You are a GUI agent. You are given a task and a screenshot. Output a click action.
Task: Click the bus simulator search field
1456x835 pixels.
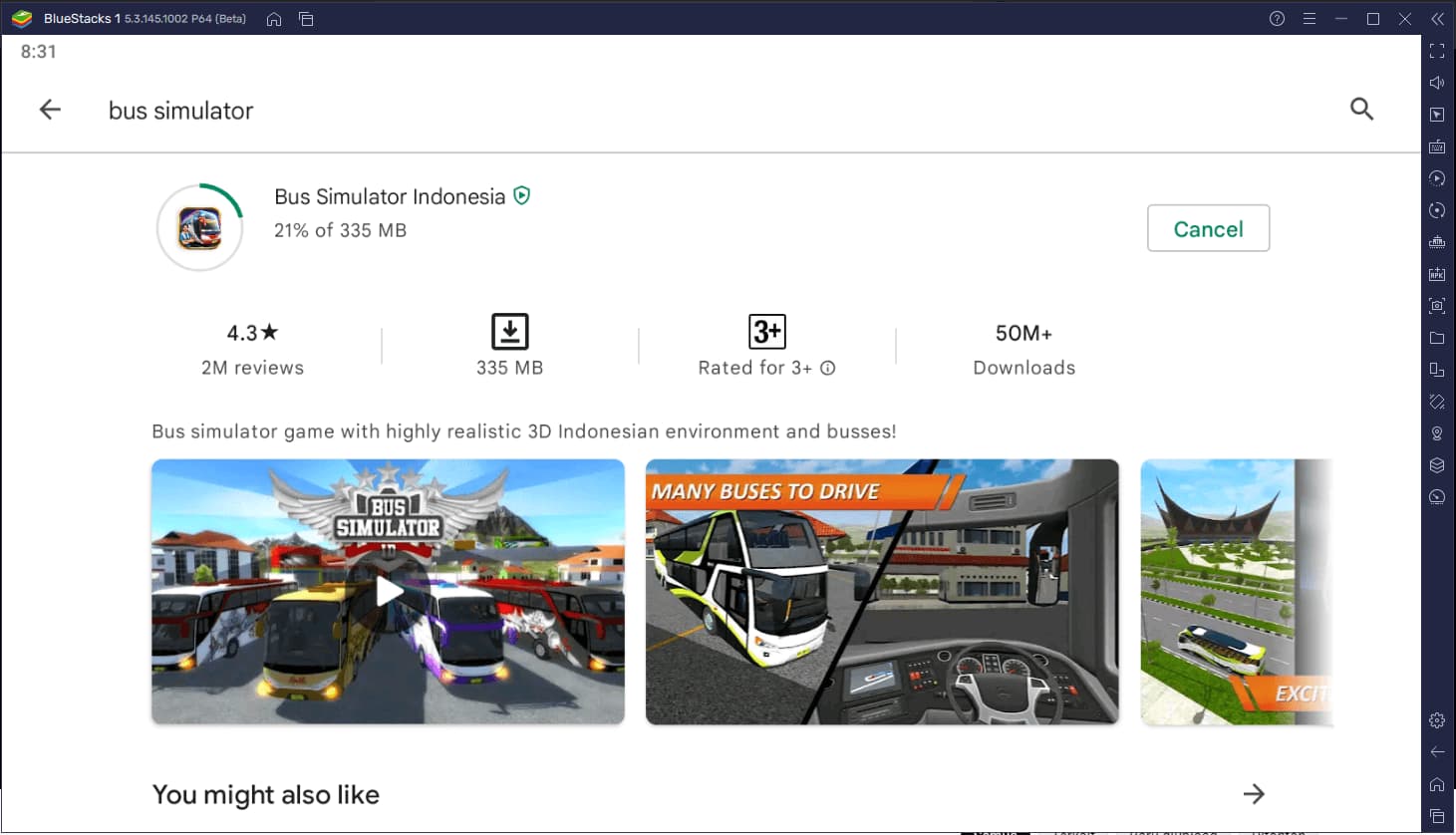180,111
